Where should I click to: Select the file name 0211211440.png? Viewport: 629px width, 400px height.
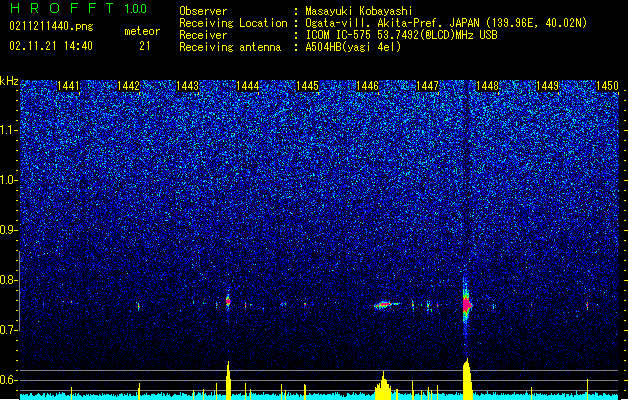51,27
